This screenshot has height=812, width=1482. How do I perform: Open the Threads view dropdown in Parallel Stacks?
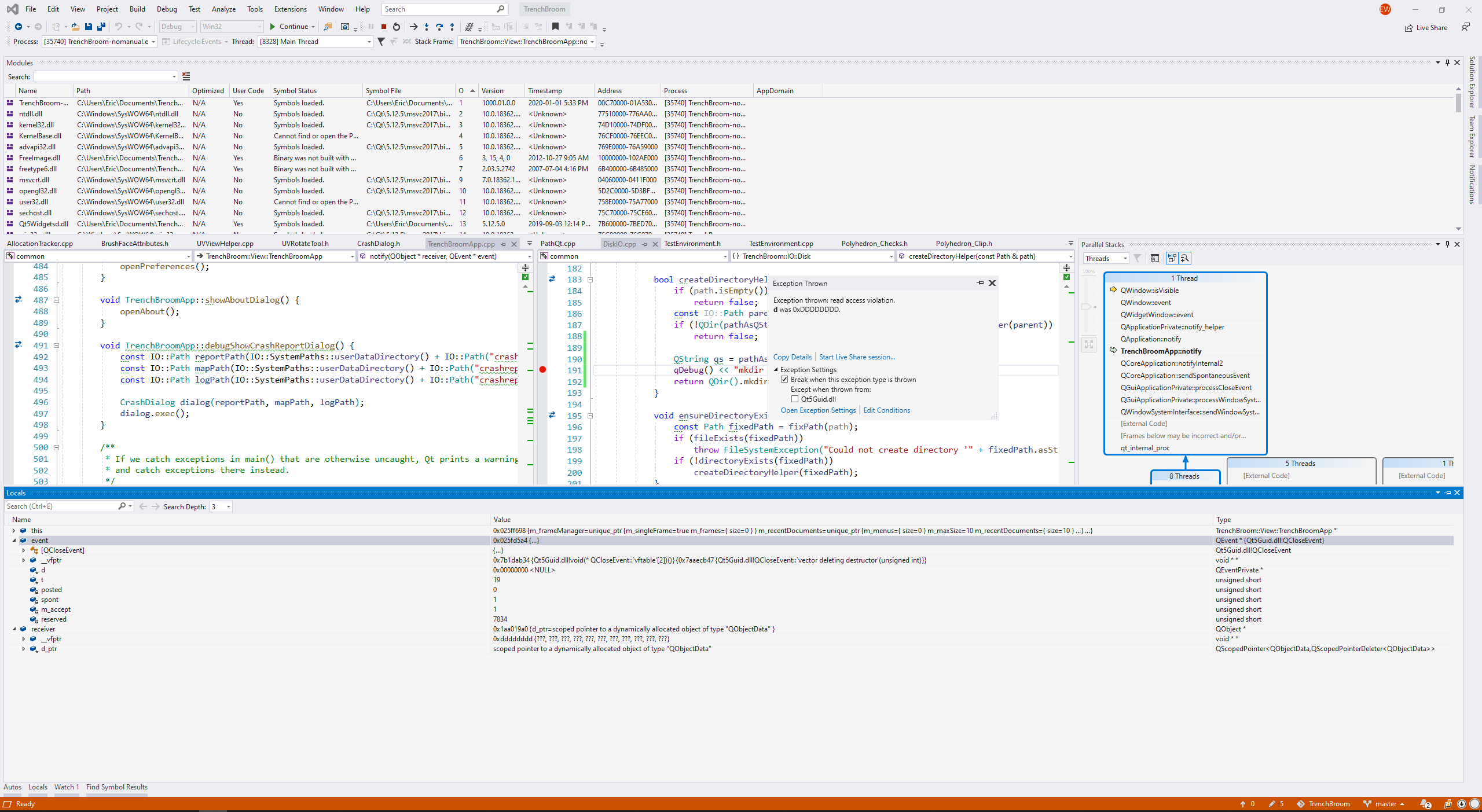tap(1125, 259)
